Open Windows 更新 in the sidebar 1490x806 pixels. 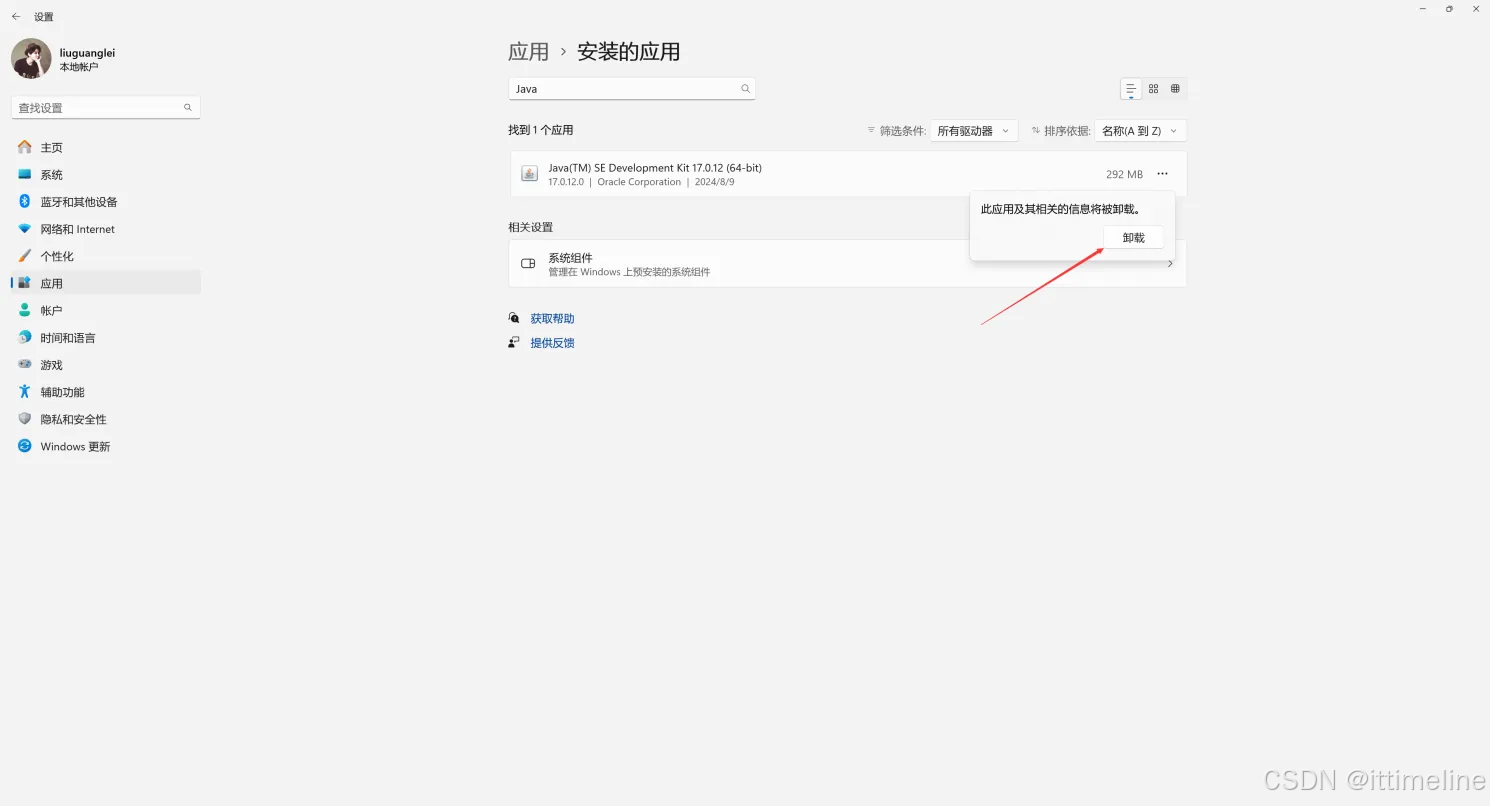[x=106, y=446]
